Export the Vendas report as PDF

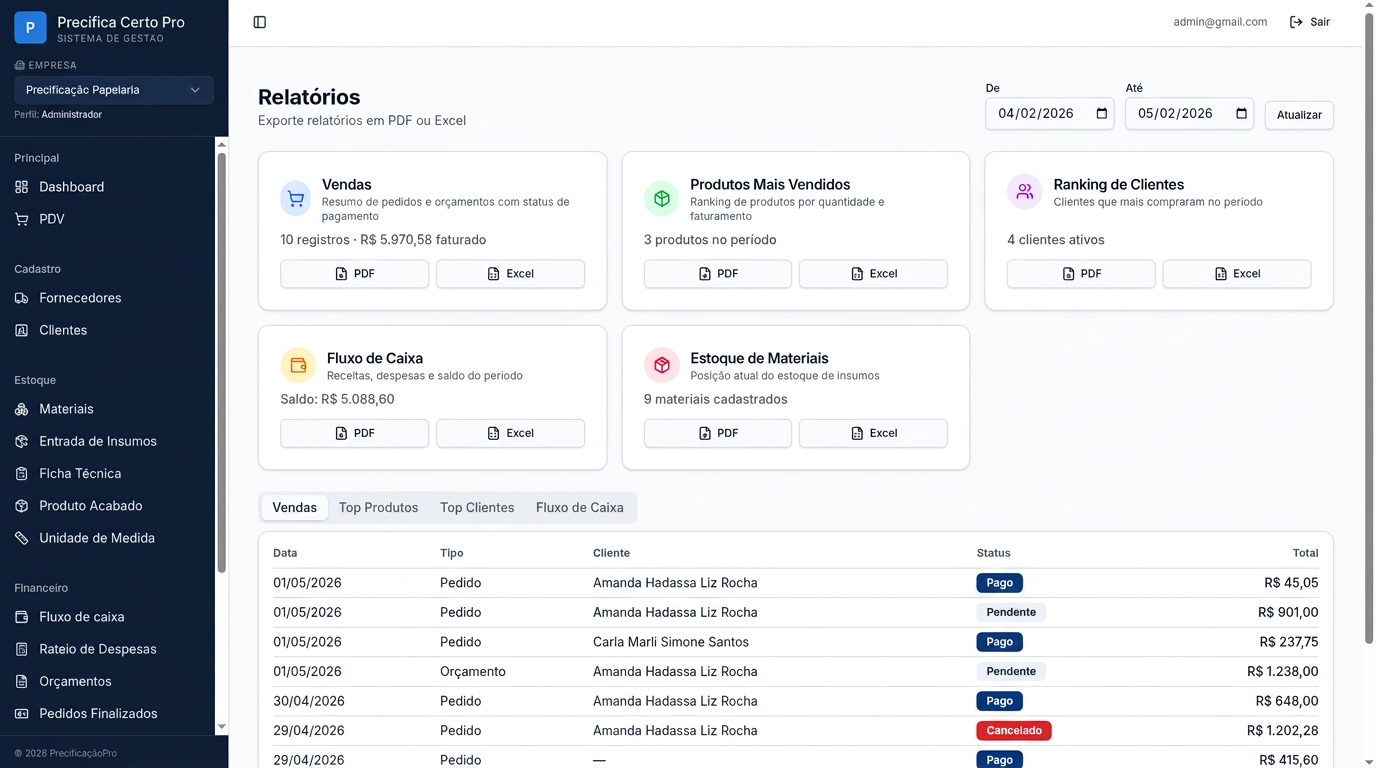[x=354, y=274]
